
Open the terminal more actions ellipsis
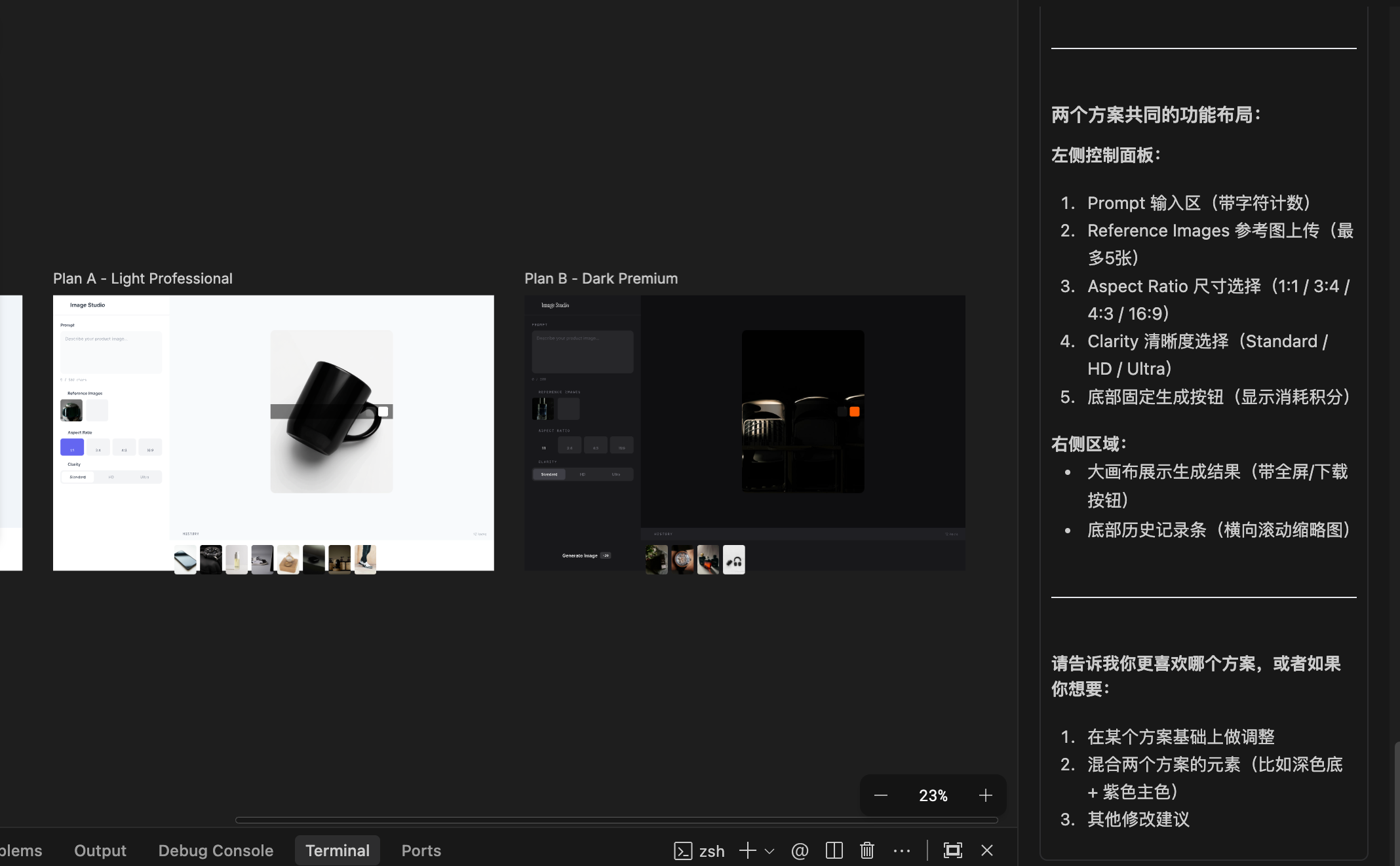coord(902,850)
